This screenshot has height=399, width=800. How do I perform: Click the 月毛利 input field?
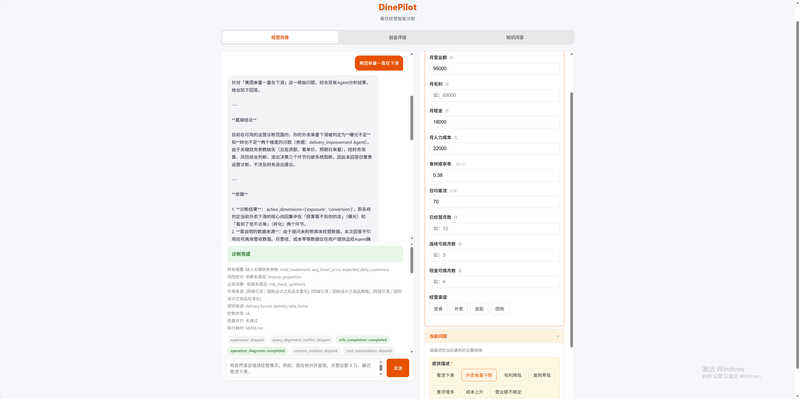[x=494, y=95]
